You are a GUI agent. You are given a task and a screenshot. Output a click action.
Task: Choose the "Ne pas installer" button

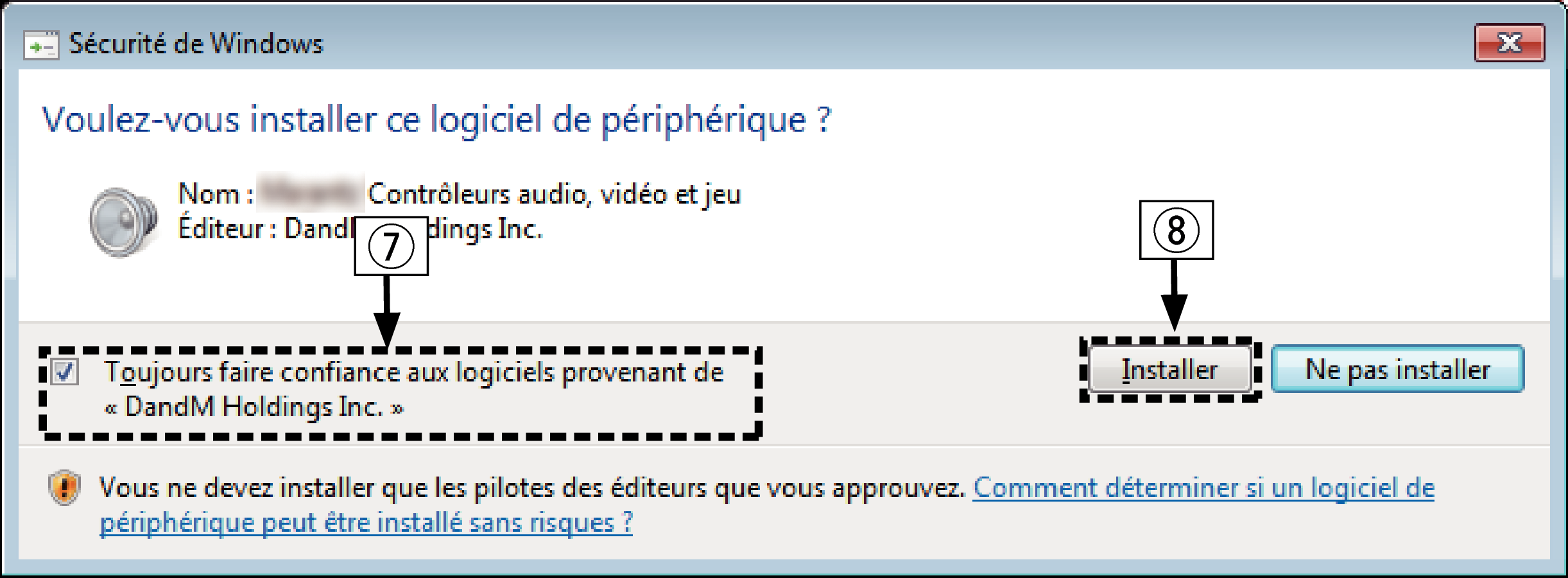pyautogui.click(x=1397, y=369)
